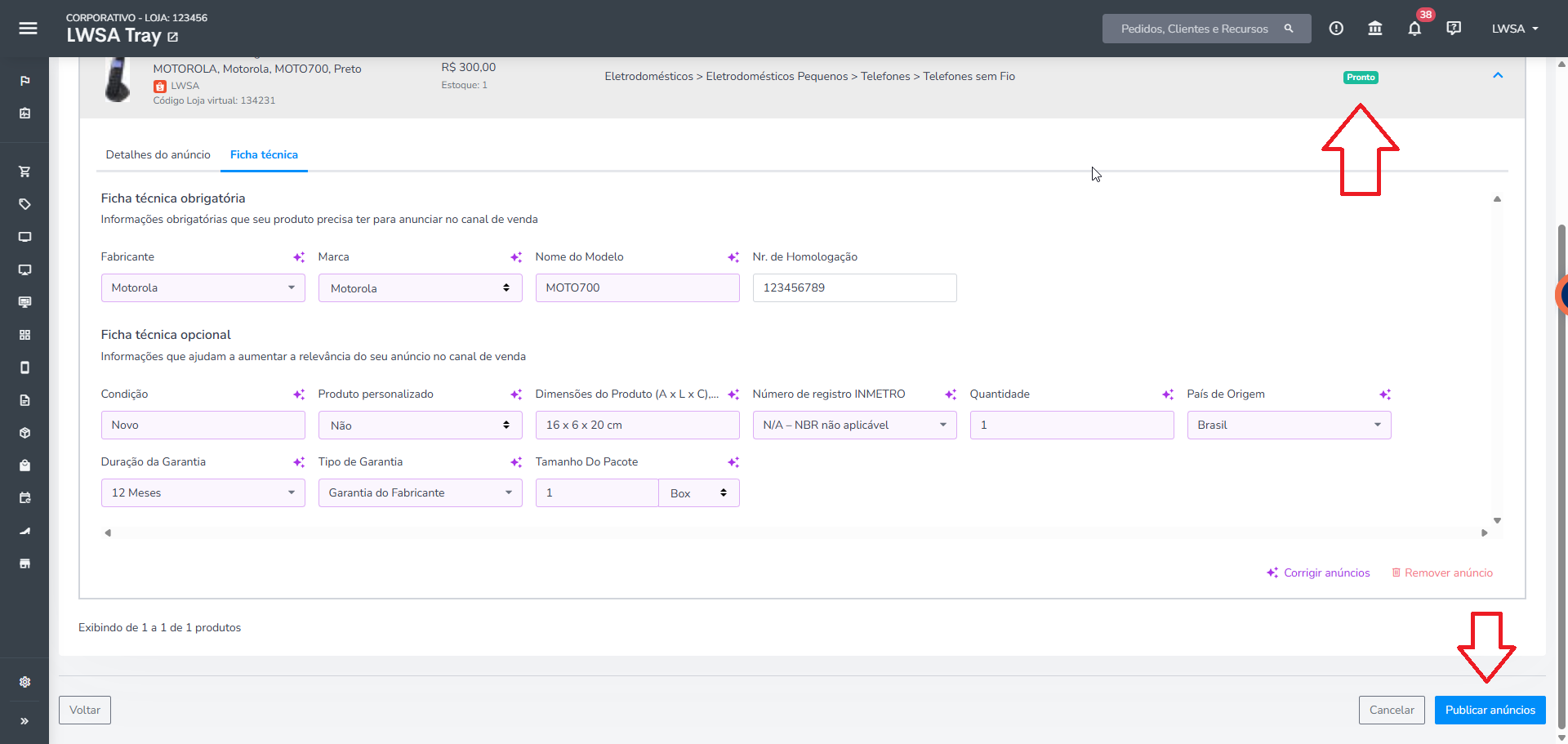Switch to Detalhes do anúncio tab
This screenshot has height=744, width=1568.
(x=158, y=154)
